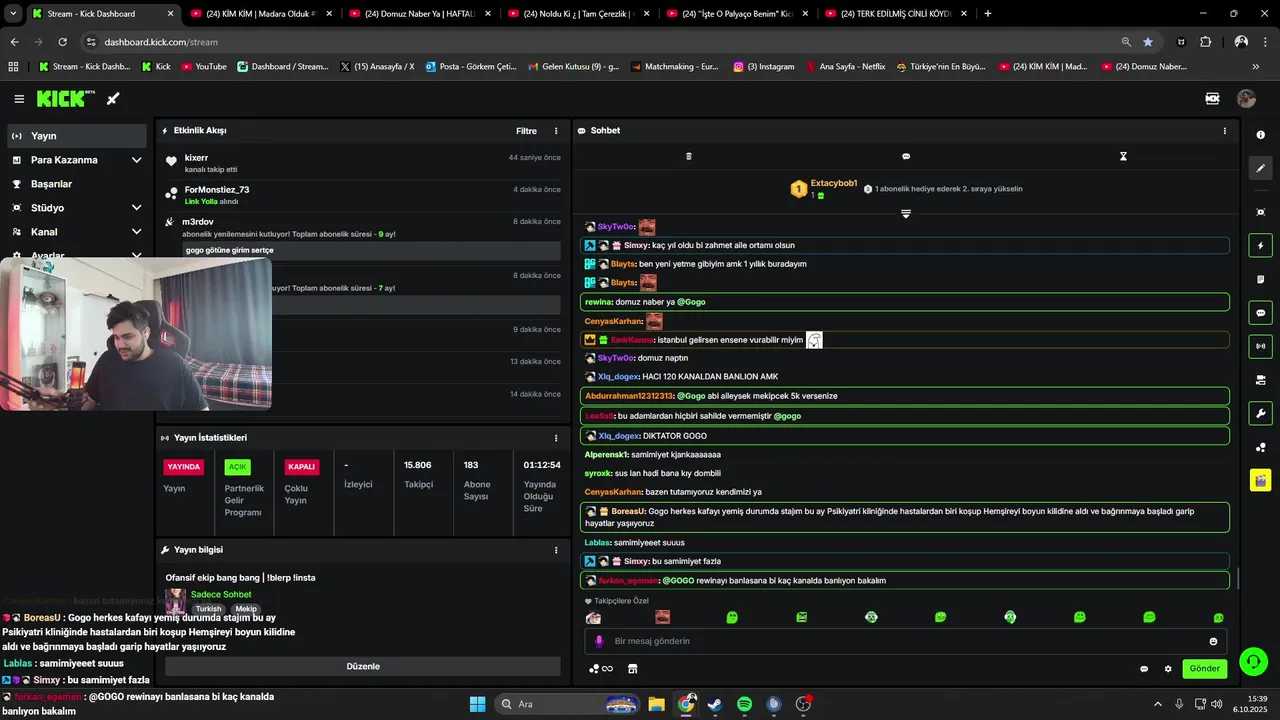Open the user avatar menu in top bar

coord(1246,99)
